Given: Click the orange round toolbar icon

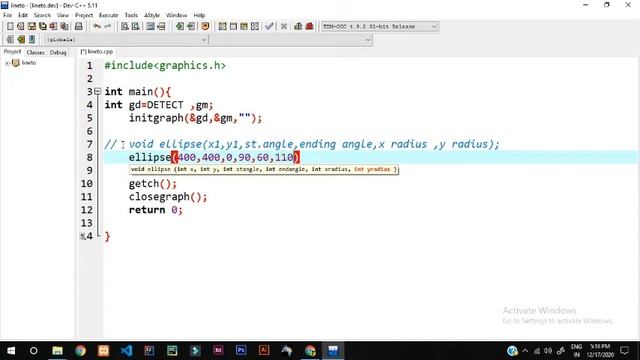Looking at the screenshot, I should point(205,27).
